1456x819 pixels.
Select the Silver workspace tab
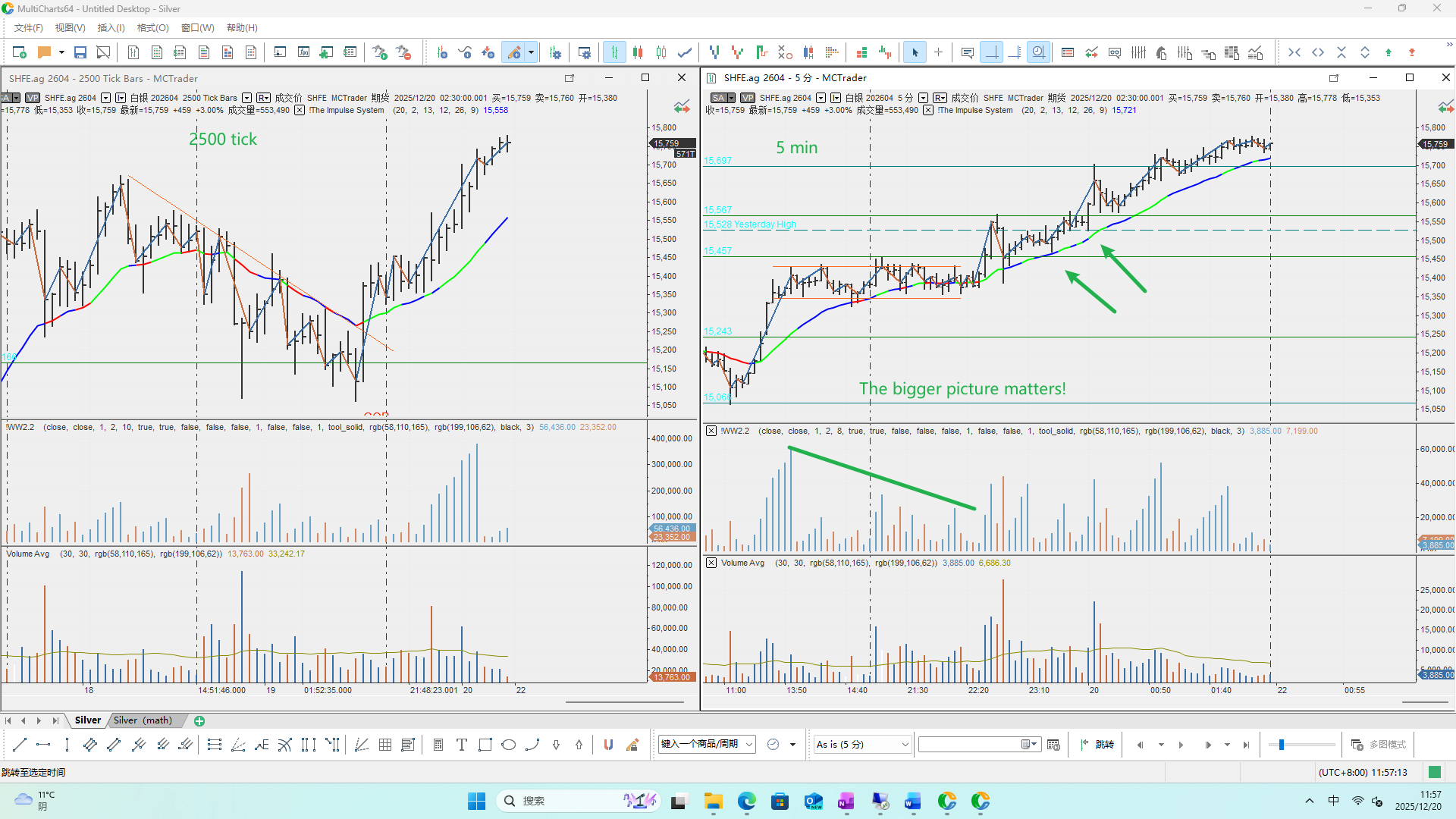click(87, 720)
